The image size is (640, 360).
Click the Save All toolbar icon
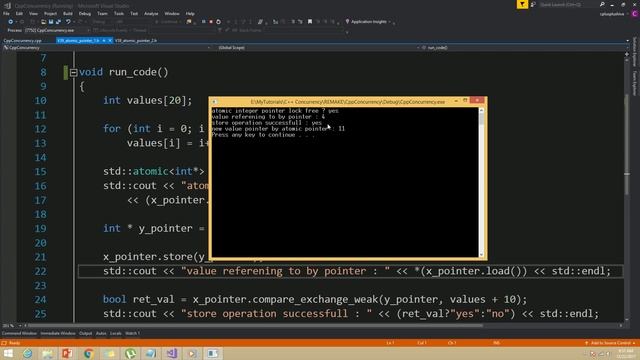click(58, 22)
